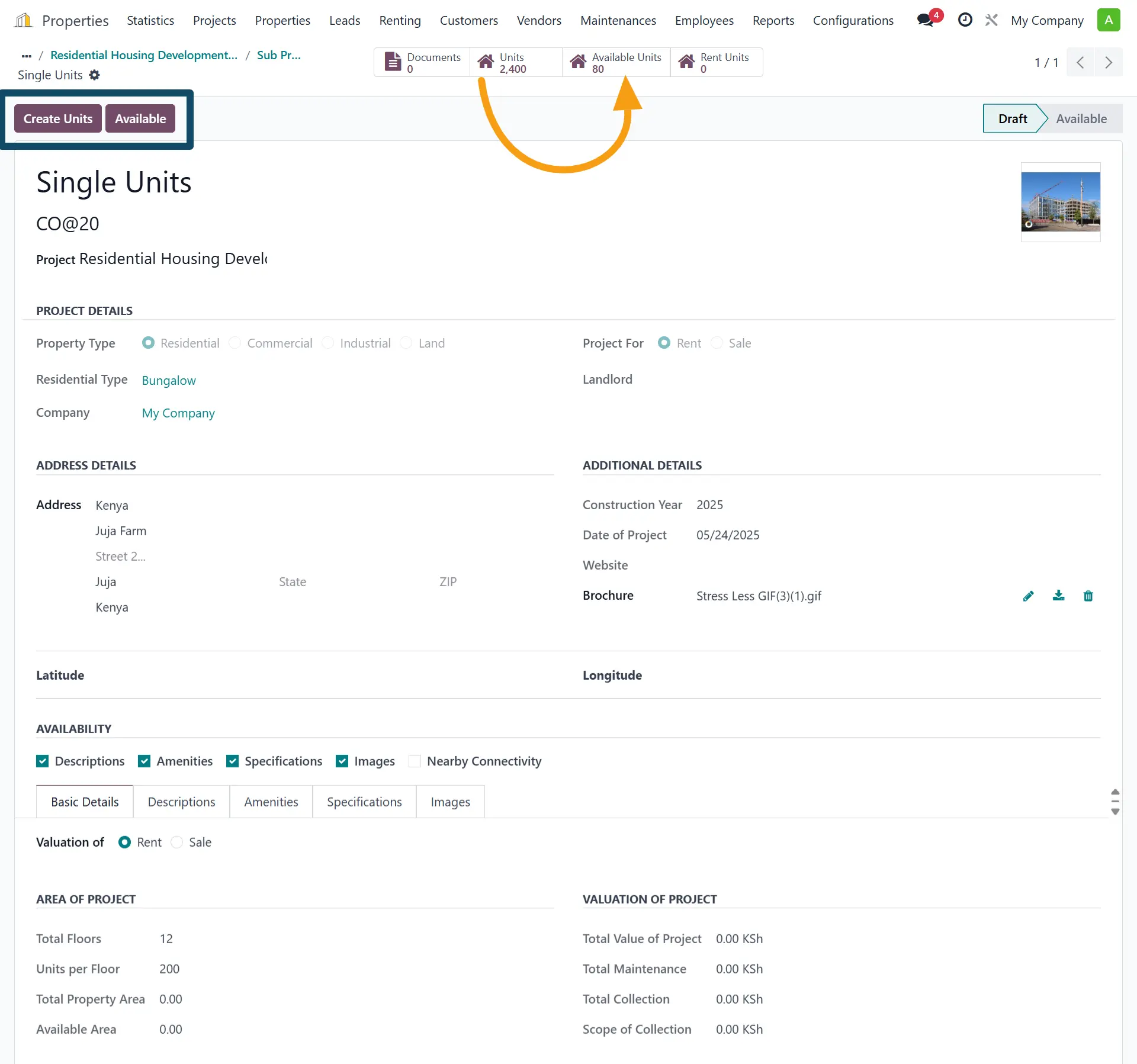Expand the breadcrumb ellipsis menu
This screenshot has width=1137, height=1064.
(x=26, y=56)
